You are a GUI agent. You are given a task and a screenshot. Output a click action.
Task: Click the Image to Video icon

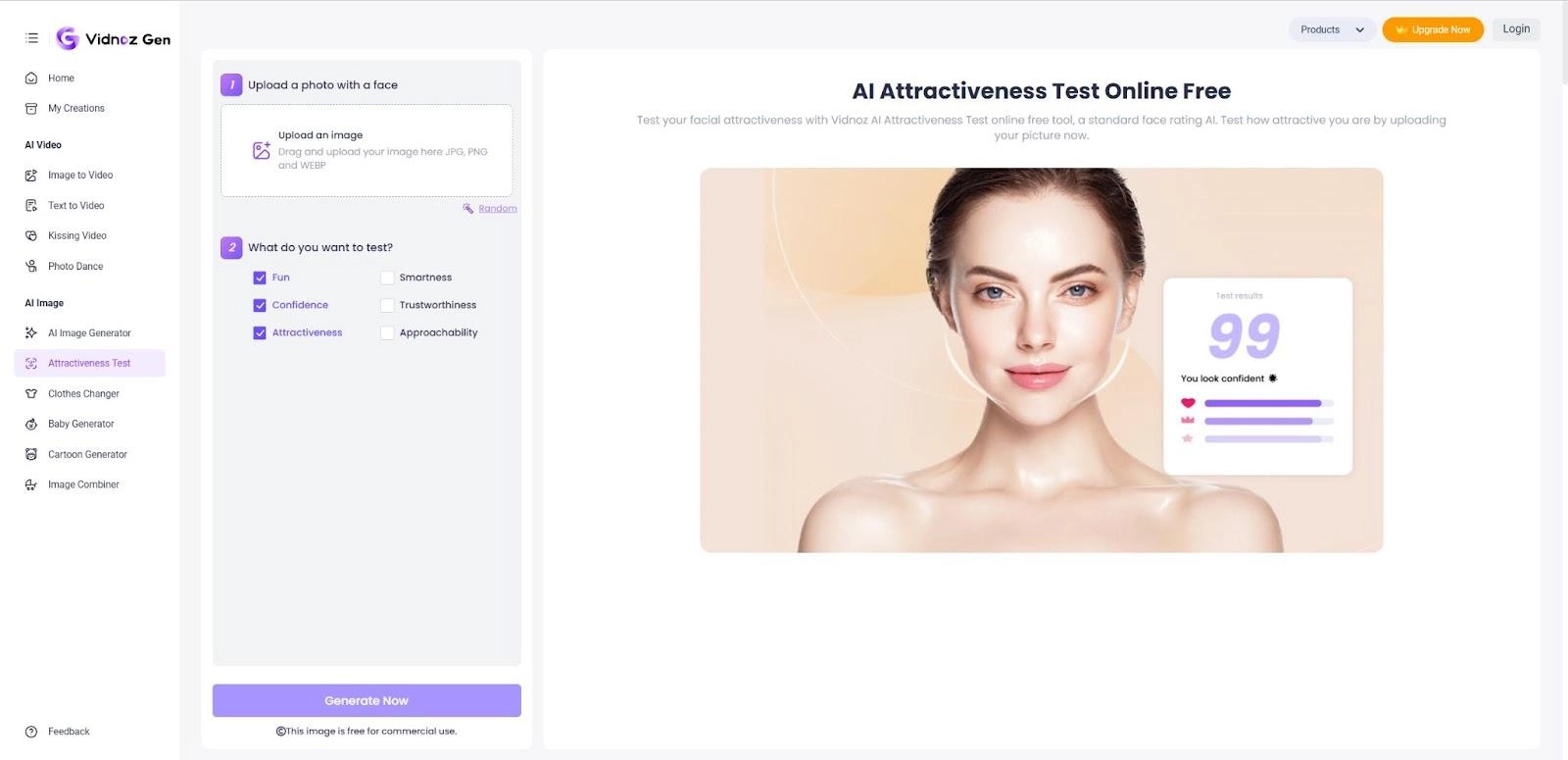(x=31, y=176)
